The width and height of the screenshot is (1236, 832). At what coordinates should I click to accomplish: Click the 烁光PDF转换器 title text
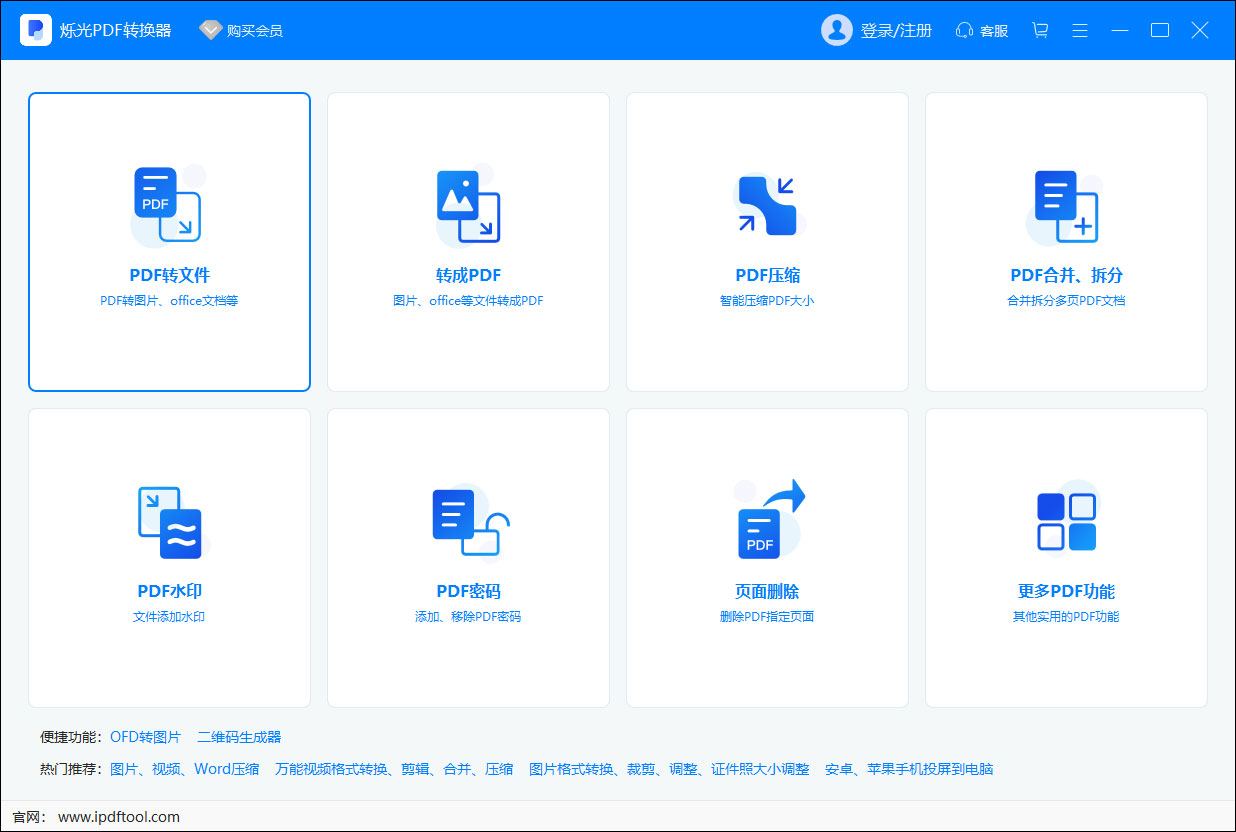pos(116,31)
